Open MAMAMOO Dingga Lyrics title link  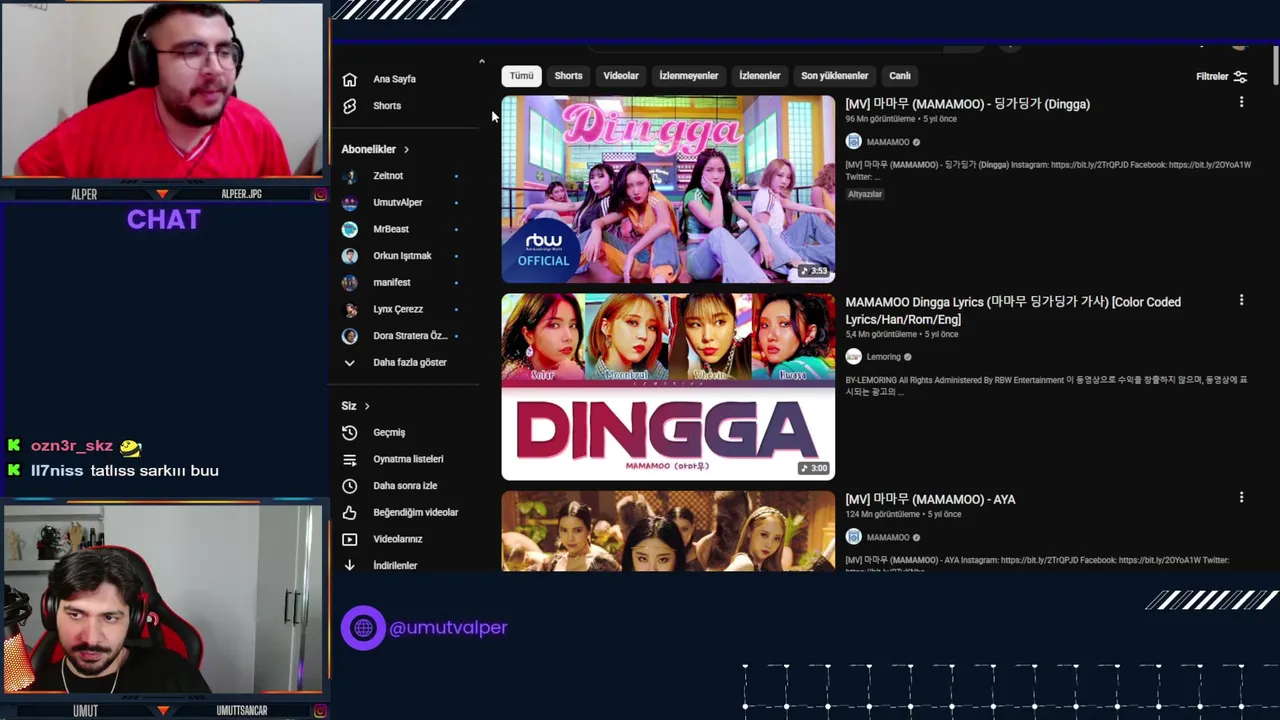point(1013,311)
